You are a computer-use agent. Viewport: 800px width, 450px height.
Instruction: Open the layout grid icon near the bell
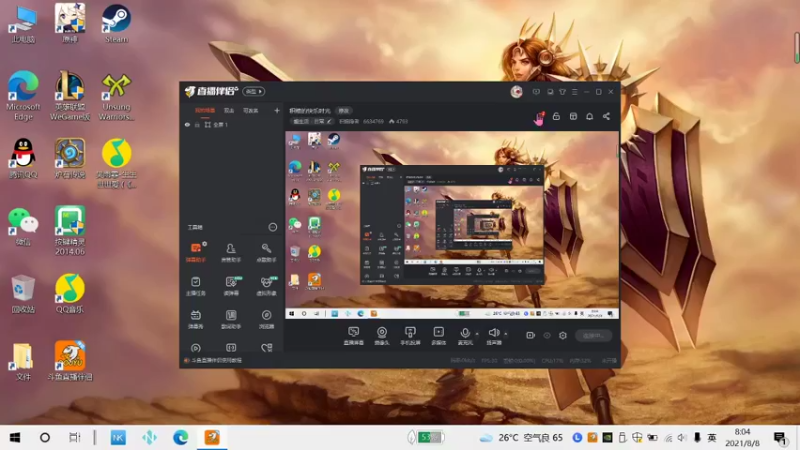tap(573, 116)
